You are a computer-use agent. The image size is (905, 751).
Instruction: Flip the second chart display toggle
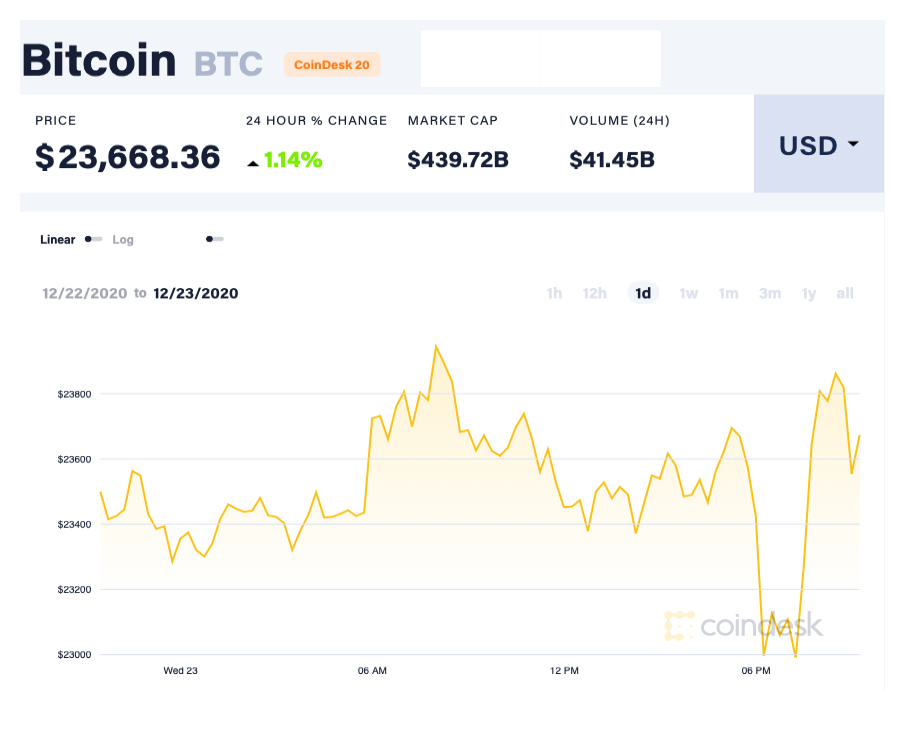213,240
